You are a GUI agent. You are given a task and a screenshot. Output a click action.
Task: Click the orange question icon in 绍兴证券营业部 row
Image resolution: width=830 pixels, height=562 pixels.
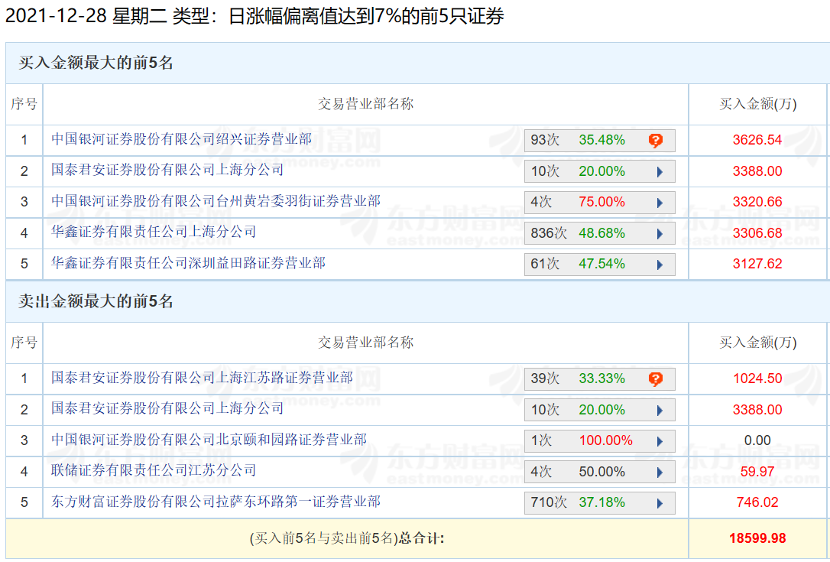click(656, 141)
